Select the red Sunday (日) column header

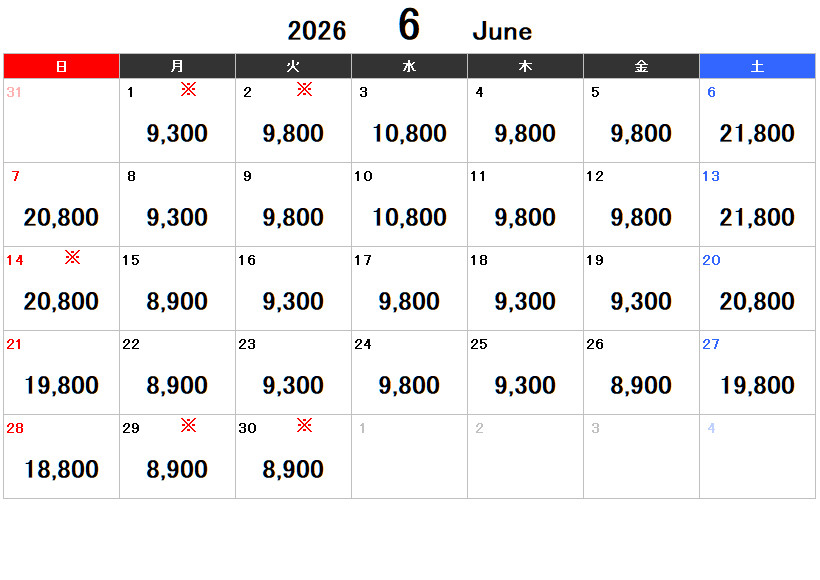(x=61, y=66)
